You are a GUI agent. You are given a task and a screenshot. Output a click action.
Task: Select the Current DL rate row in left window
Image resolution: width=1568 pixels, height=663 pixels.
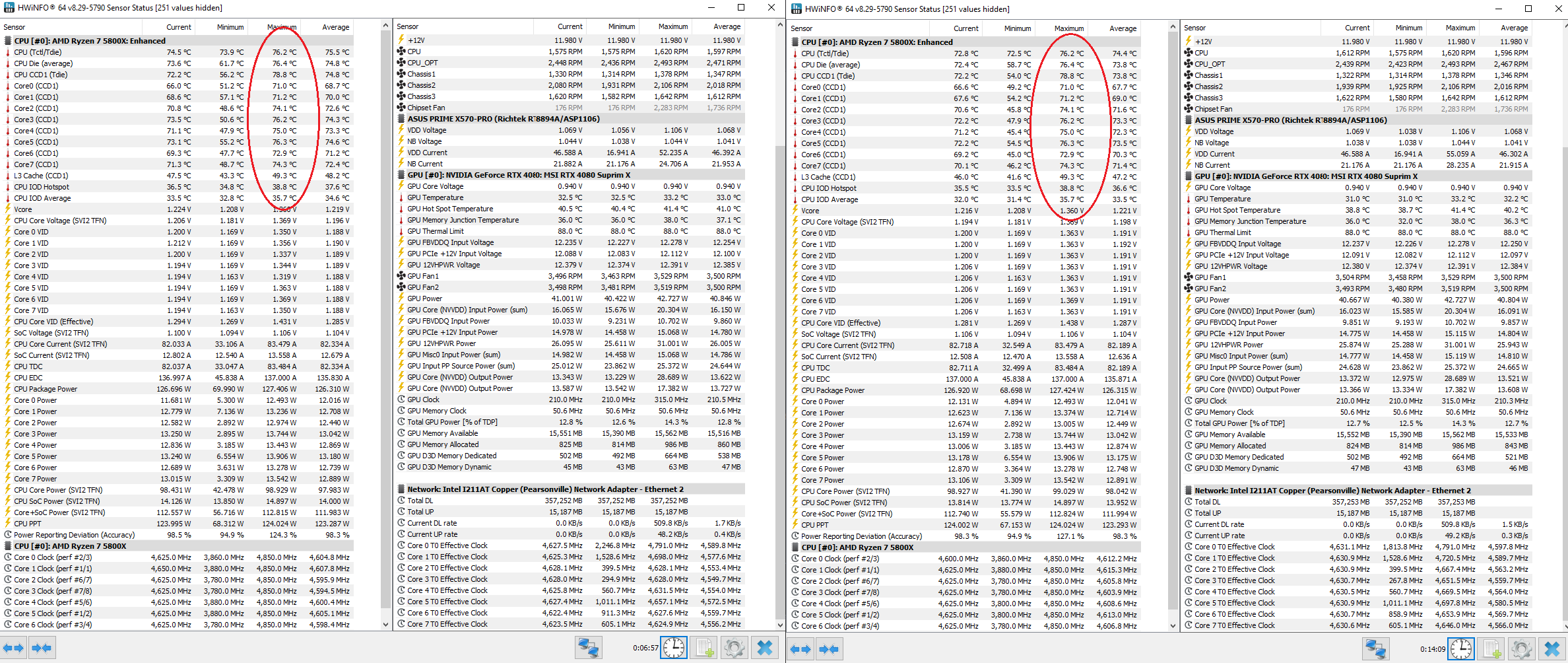570,523
